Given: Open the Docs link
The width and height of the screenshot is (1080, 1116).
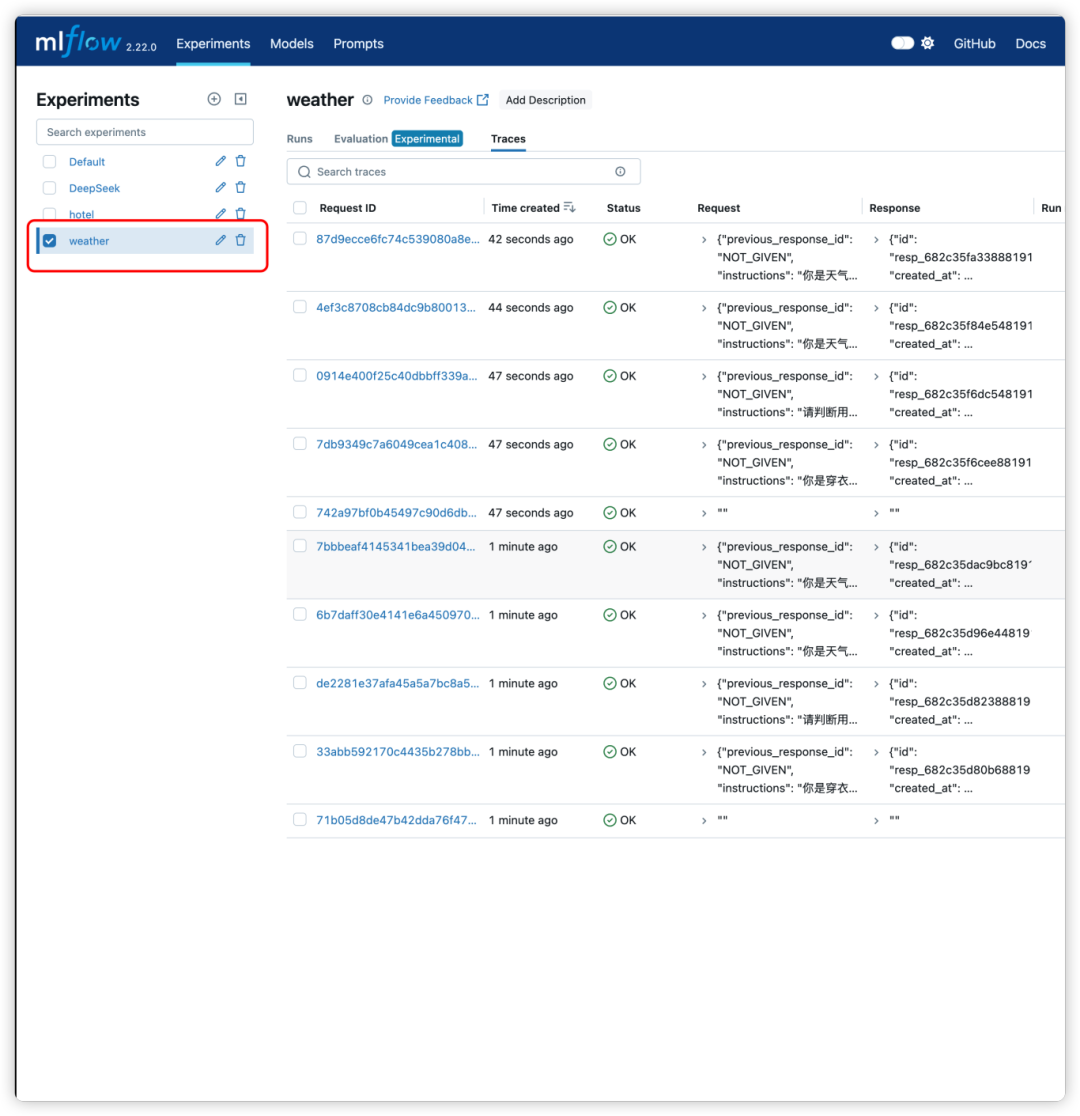Looking at the screenshot, I should (x=1030, y=43).
